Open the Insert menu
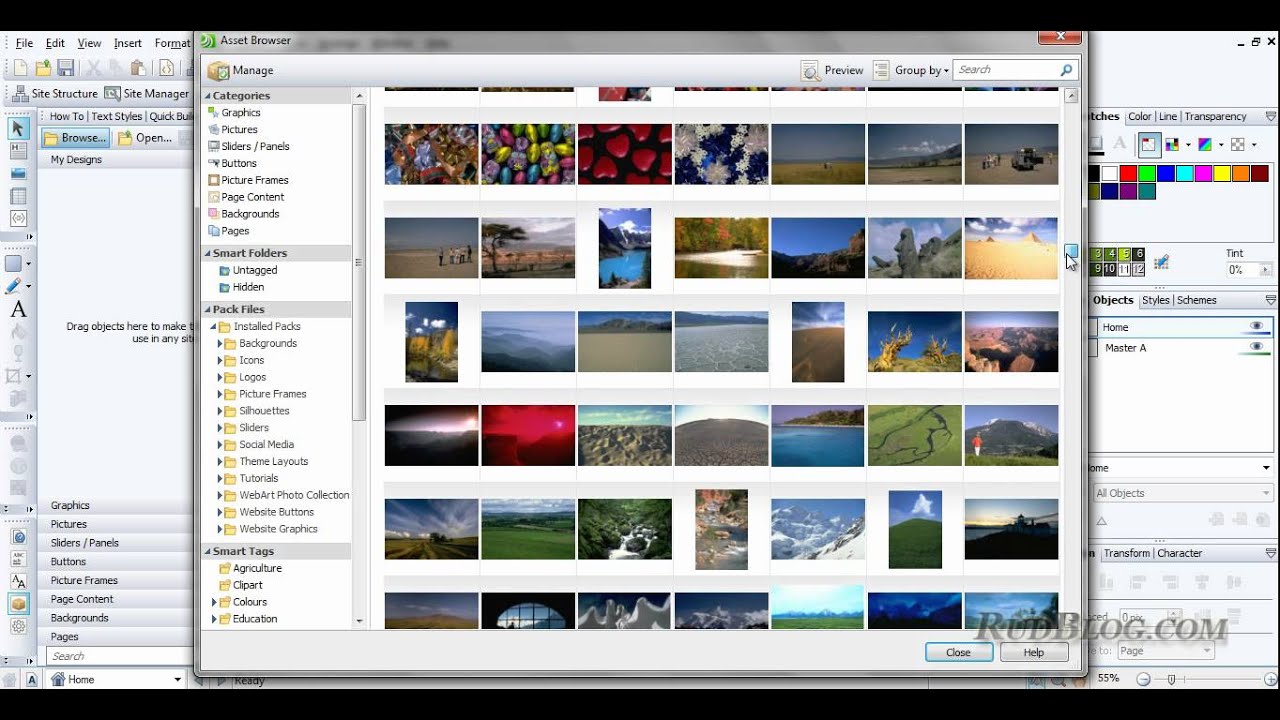The image size is (1280, 720). (x=127, y=43)
